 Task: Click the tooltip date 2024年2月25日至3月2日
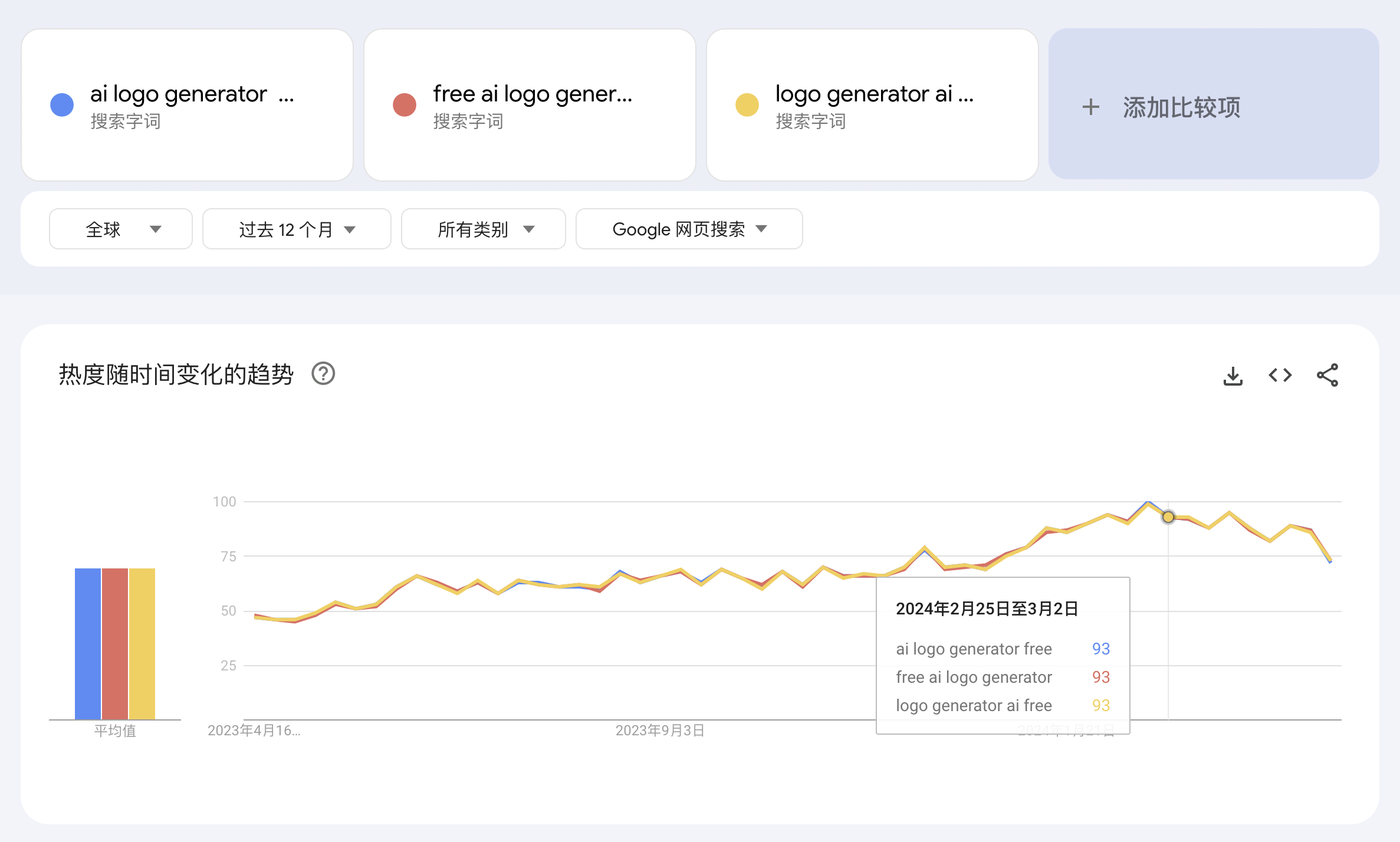pyautogui.click(x=987, y=609)
